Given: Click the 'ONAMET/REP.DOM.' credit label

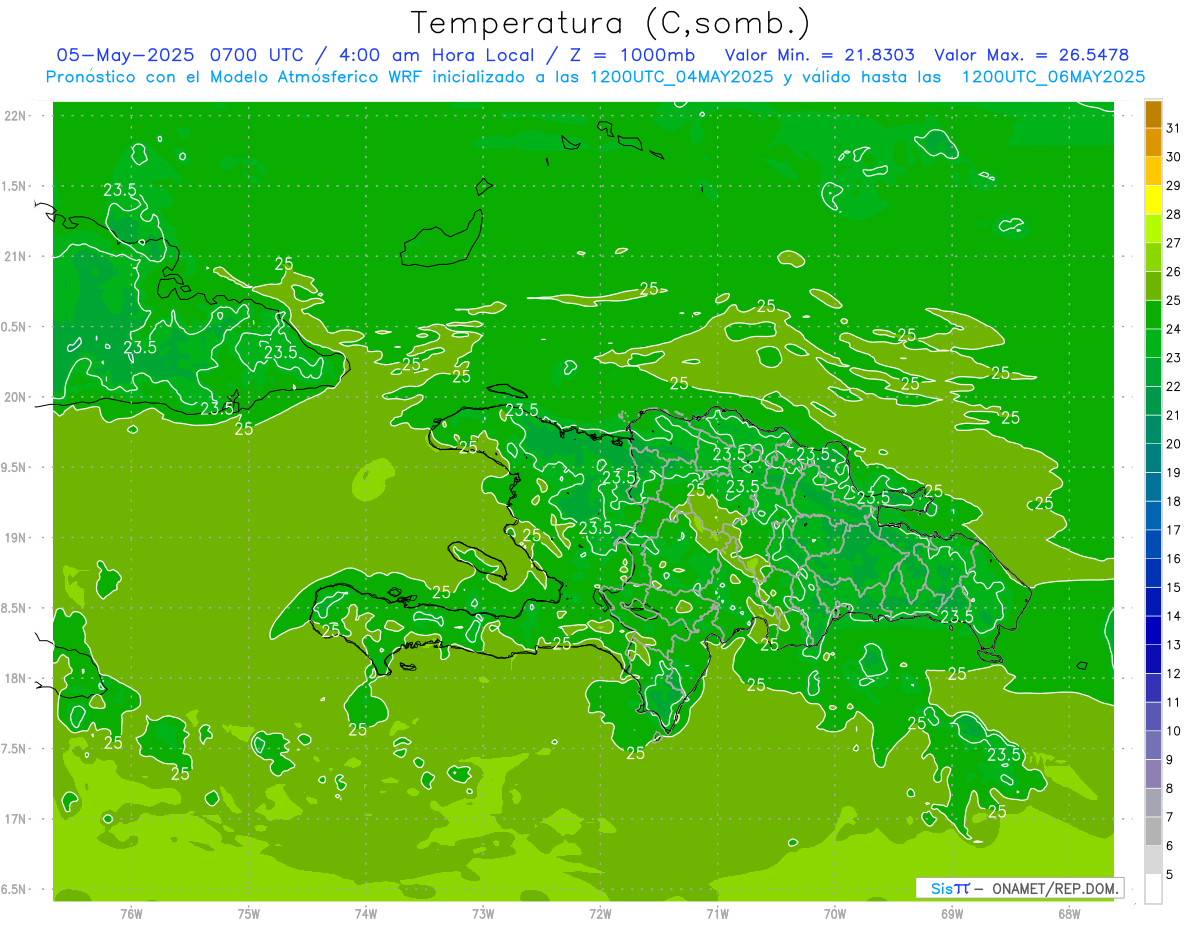Looking at the screenshot, I should click(x=1053, y=888).
